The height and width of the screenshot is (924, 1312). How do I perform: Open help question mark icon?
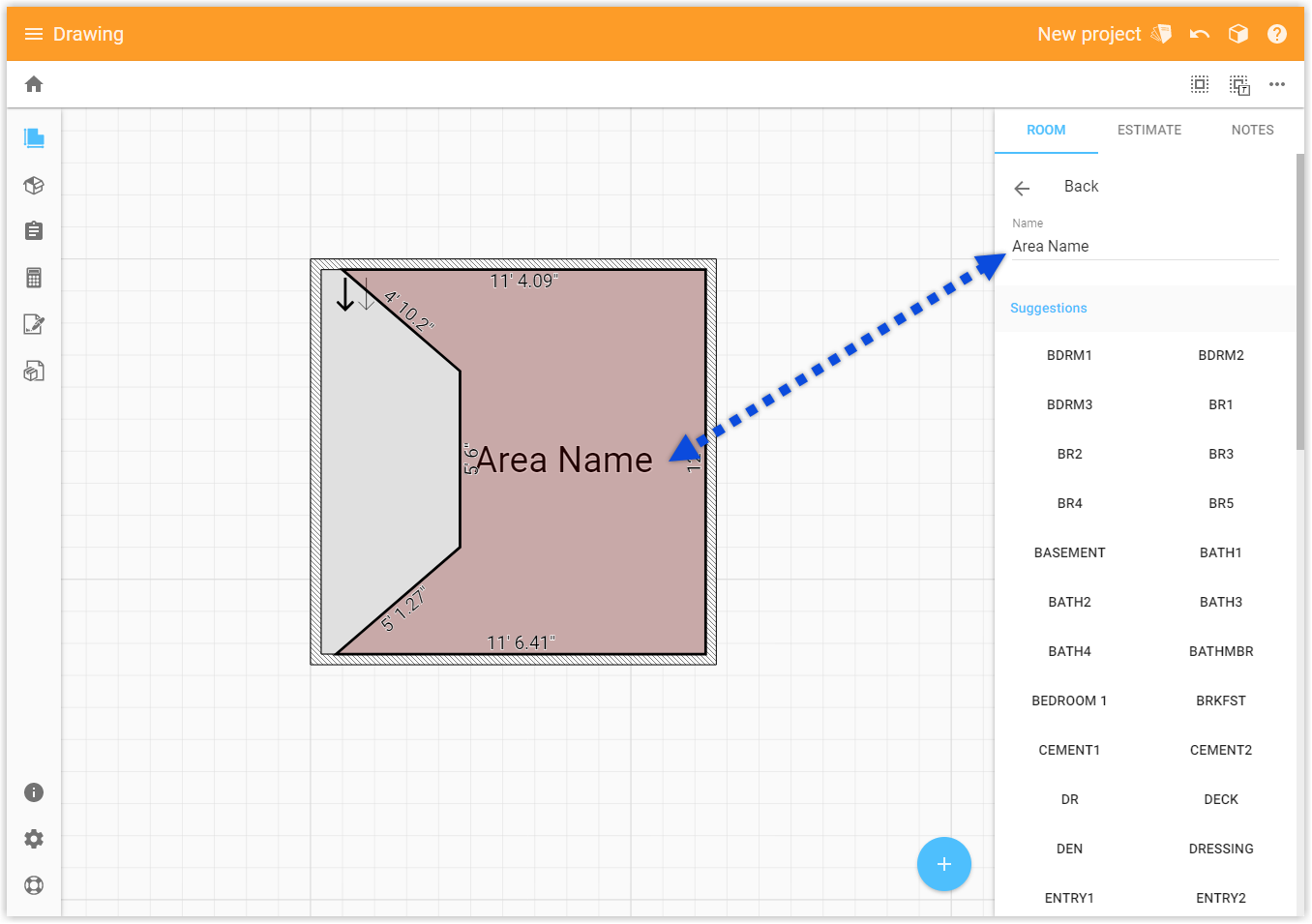point(1277,34)
